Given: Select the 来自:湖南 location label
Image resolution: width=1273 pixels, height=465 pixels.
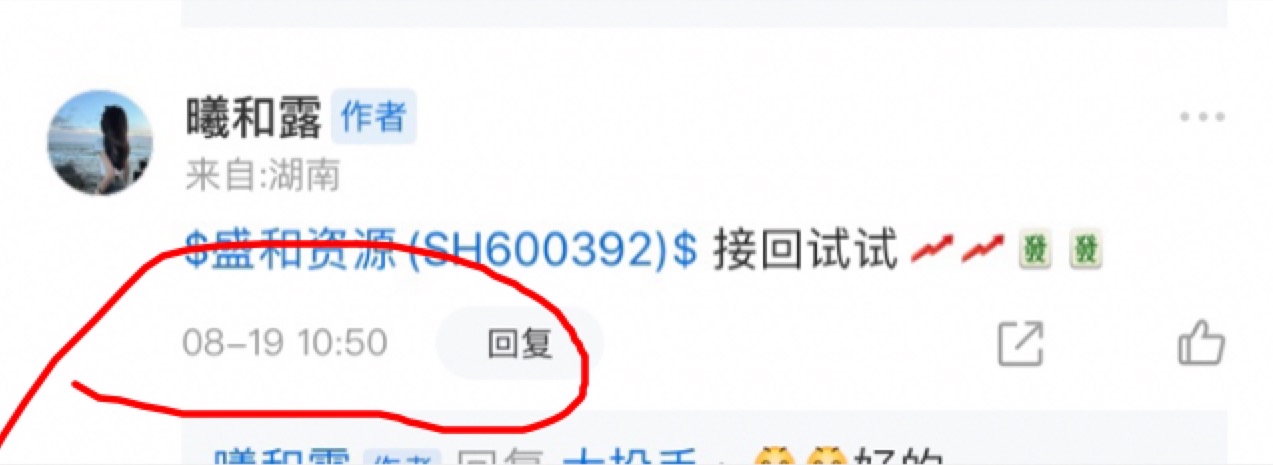Looking at the screenshot, I should [262, 176].
